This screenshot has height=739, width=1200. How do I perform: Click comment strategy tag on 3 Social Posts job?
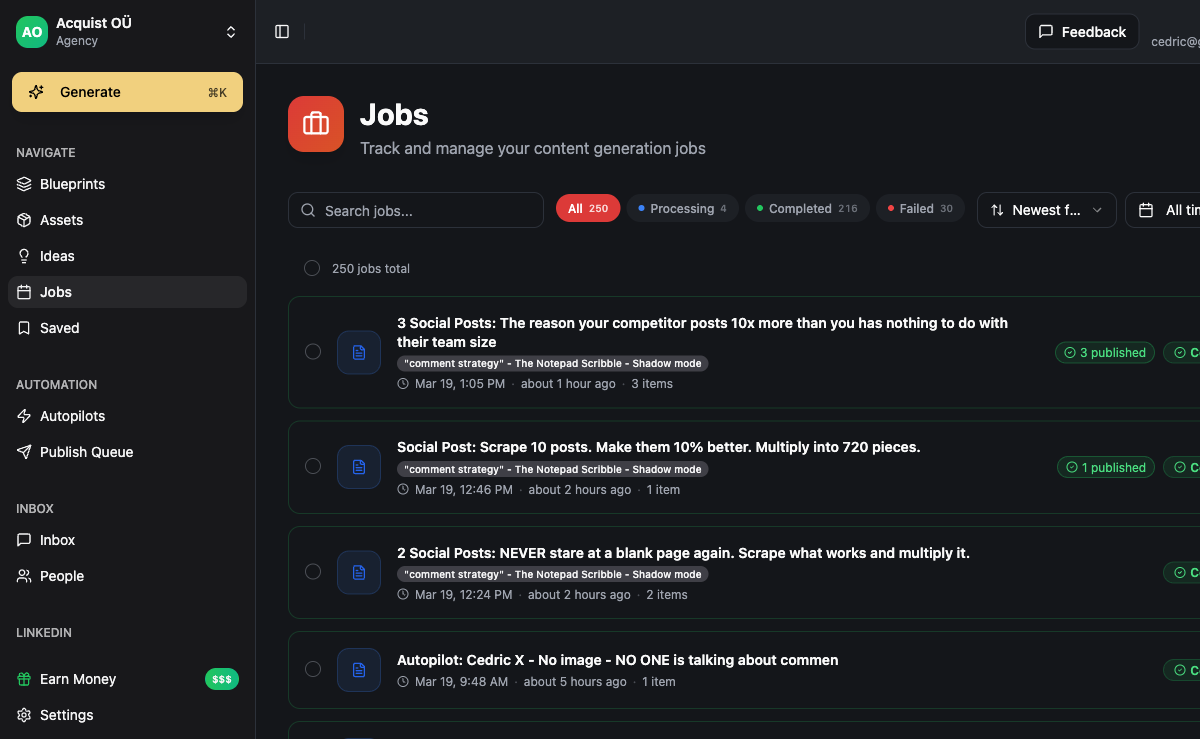(x=553, y=364)
